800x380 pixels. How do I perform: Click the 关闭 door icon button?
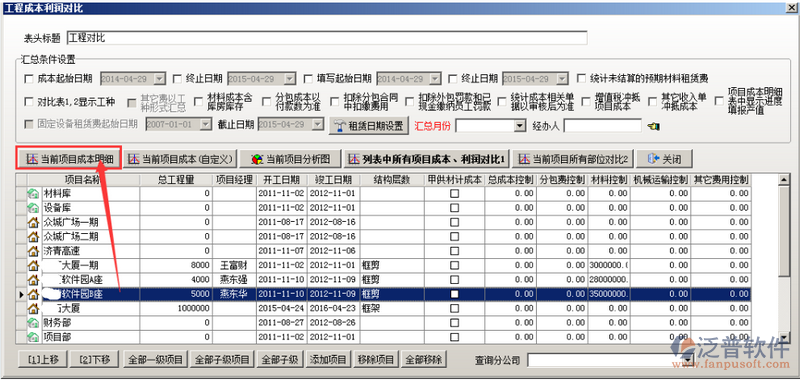664,159
